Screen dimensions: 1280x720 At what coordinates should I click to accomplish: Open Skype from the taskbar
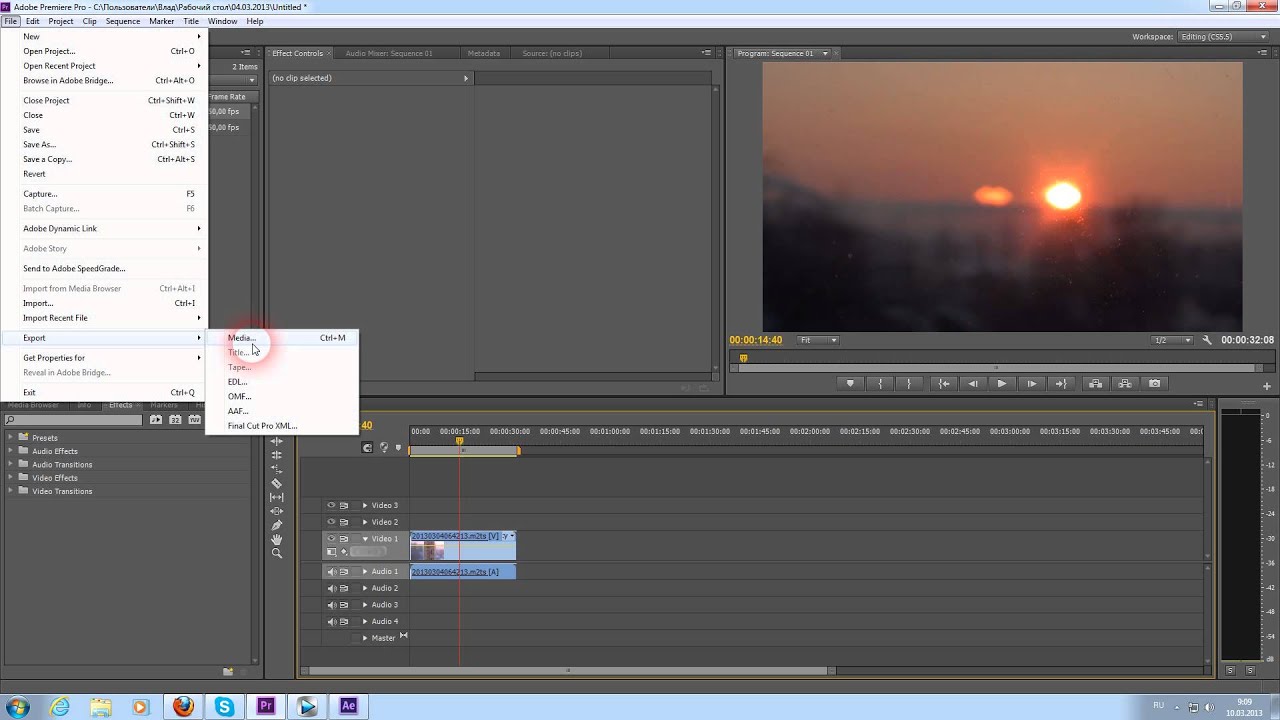point(224,706)
